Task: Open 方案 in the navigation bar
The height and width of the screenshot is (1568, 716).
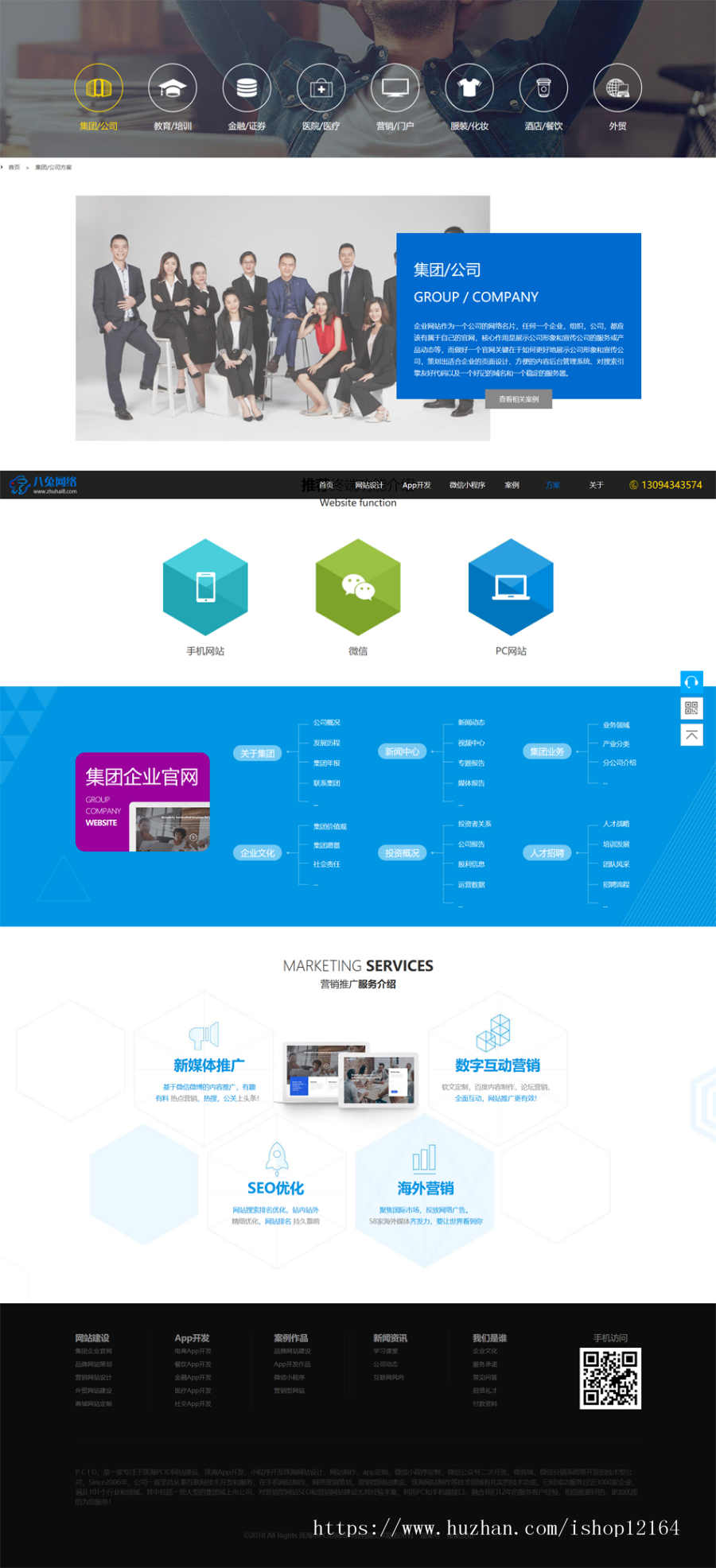Action: (553, 485)
